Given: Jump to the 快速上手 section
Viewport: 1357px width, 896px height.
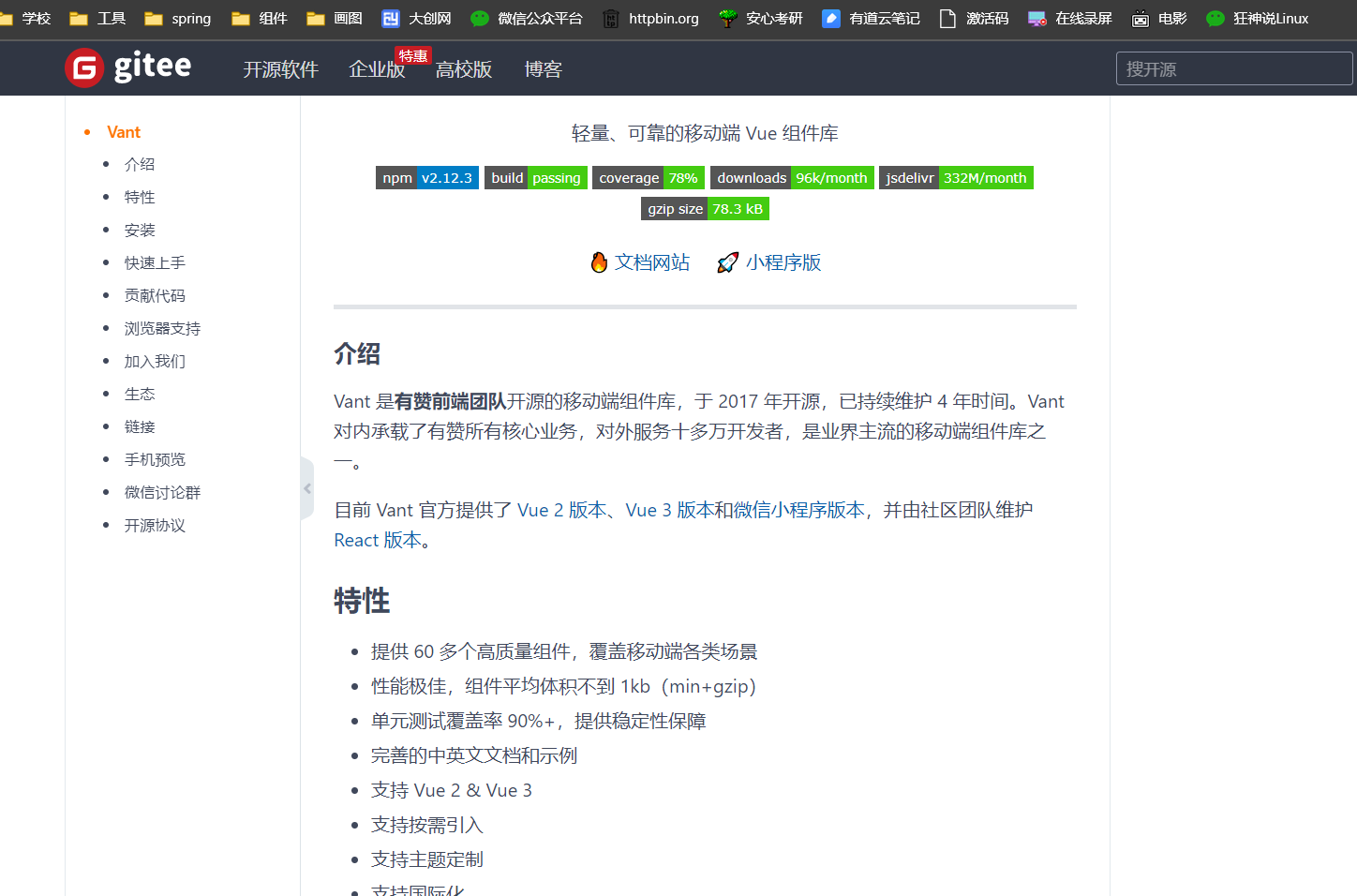Looking at the screenshot, I should [155, 262].
